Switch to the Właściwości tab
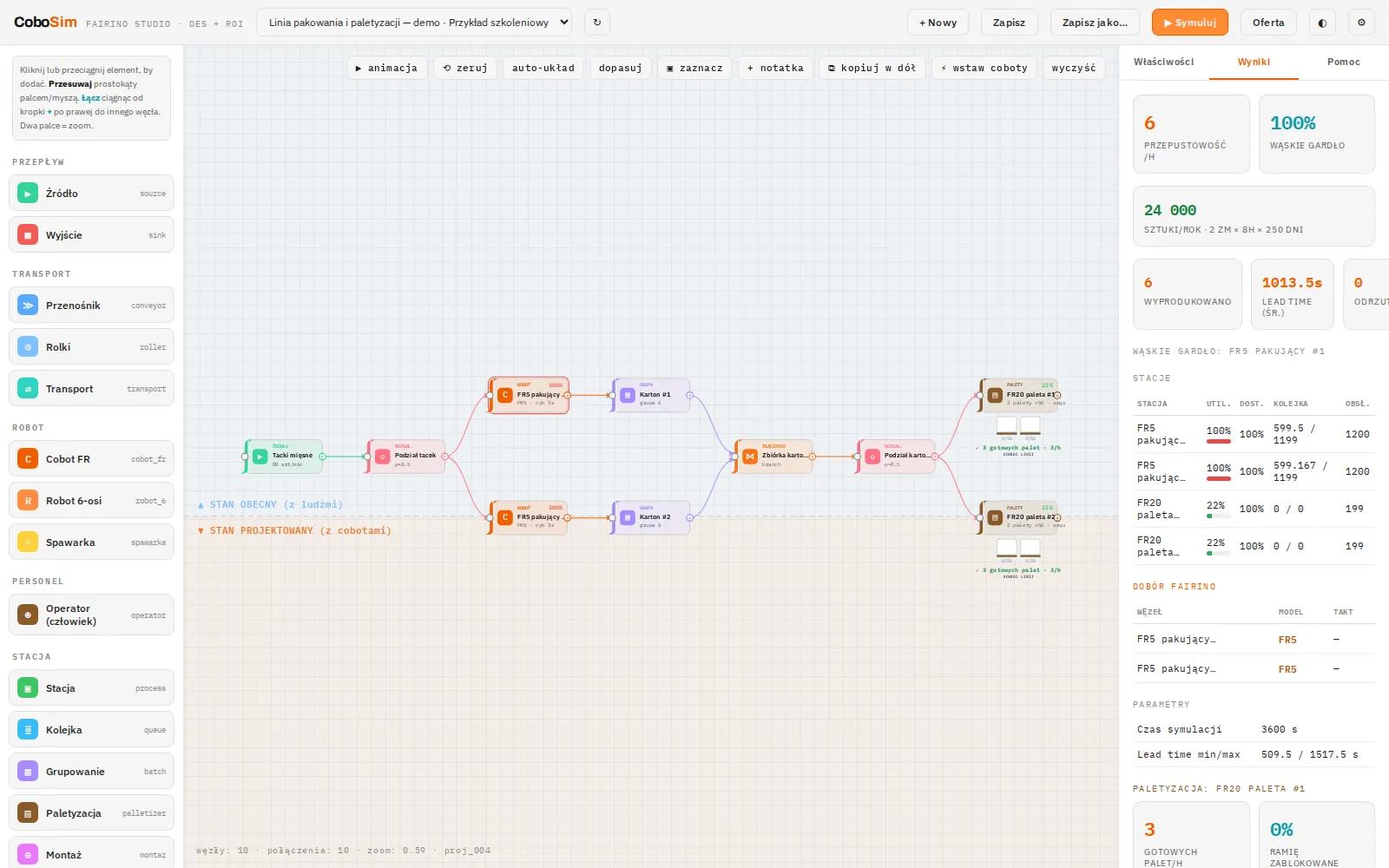The height and width of the screenshot is (868, 1389). coord(1163,62)
